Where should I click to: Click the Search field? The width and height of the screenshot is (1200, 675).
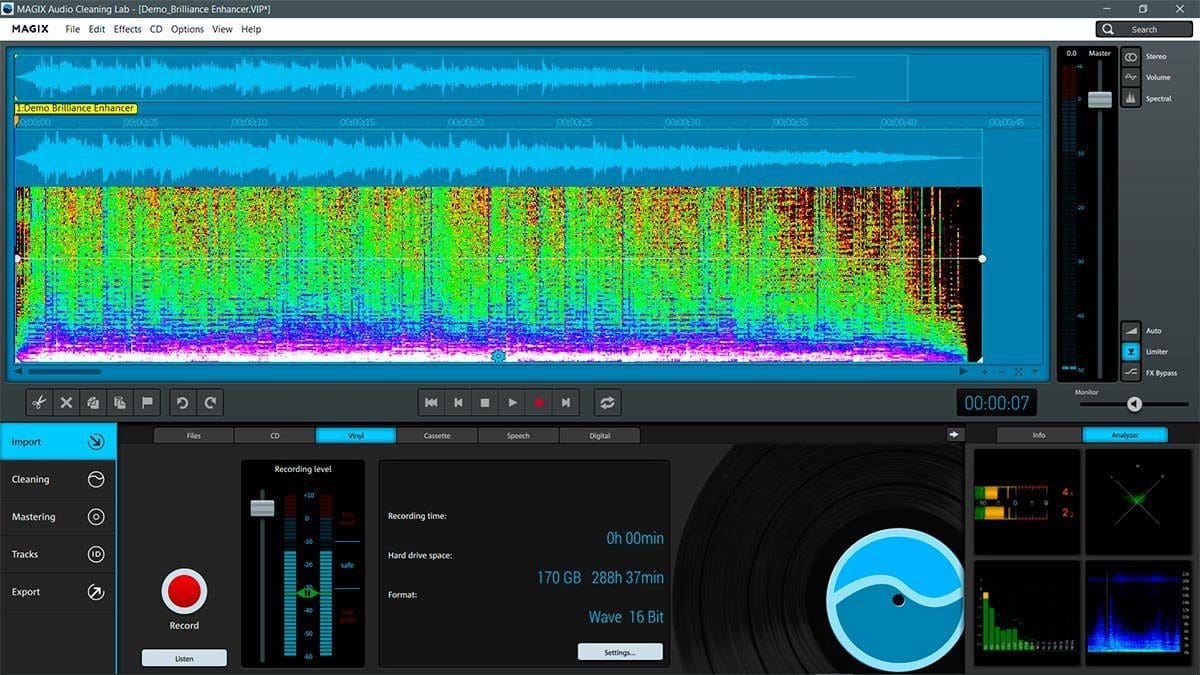pos(1144,29)
